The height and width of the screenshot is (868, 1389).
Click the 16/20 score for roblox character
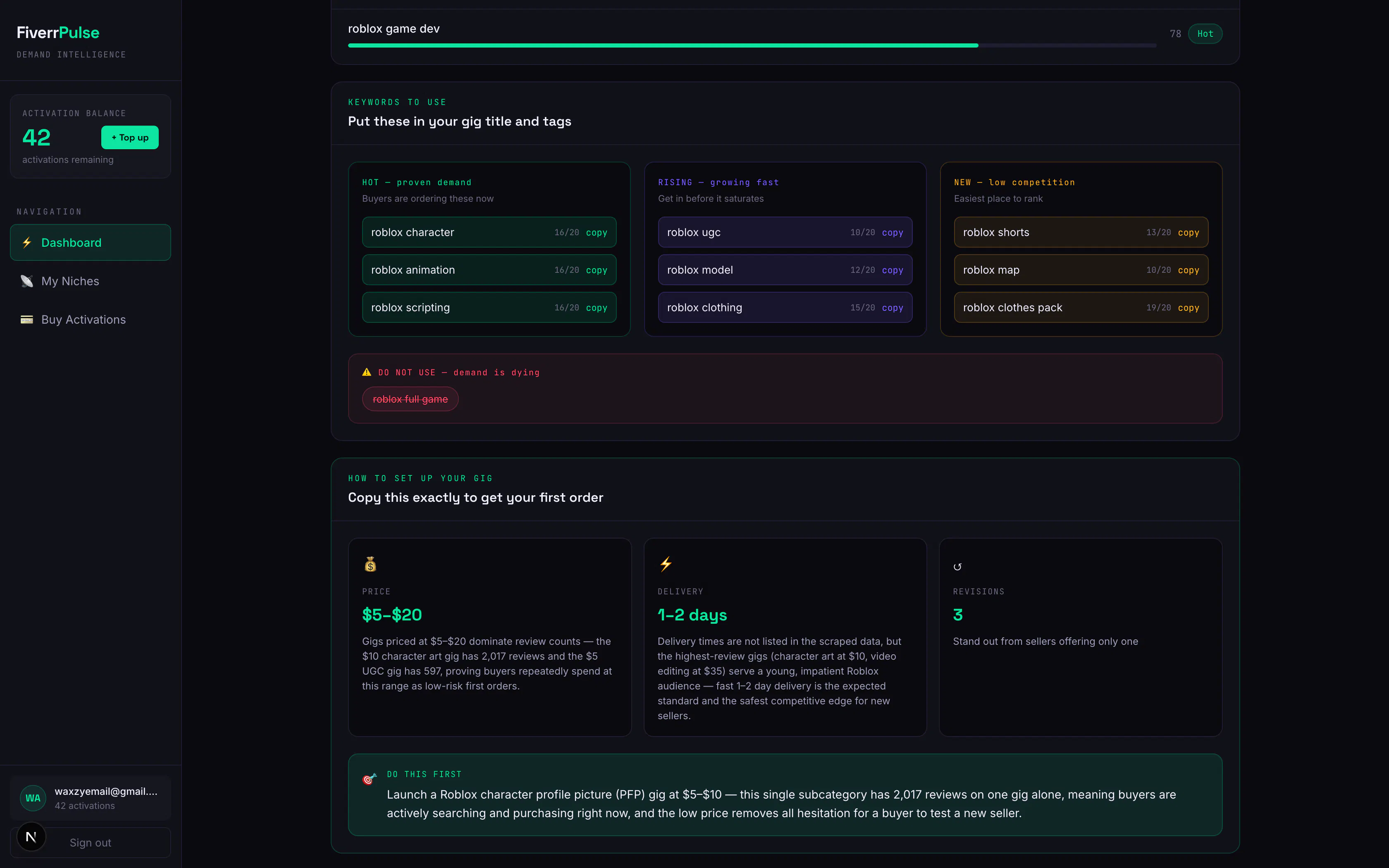click(566, 232)
